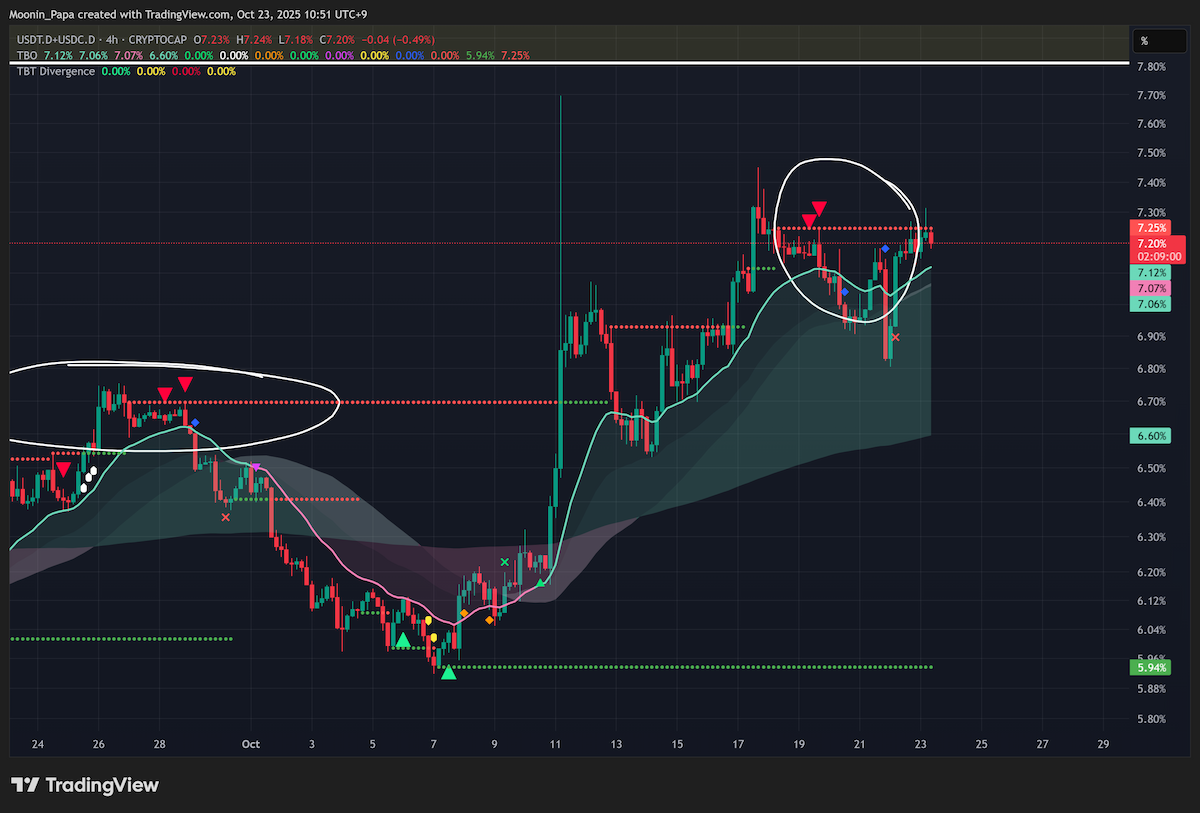Click the 6.50% price axis label
This screenshot has height=813, width=1200.
[x=1151, y=468]
